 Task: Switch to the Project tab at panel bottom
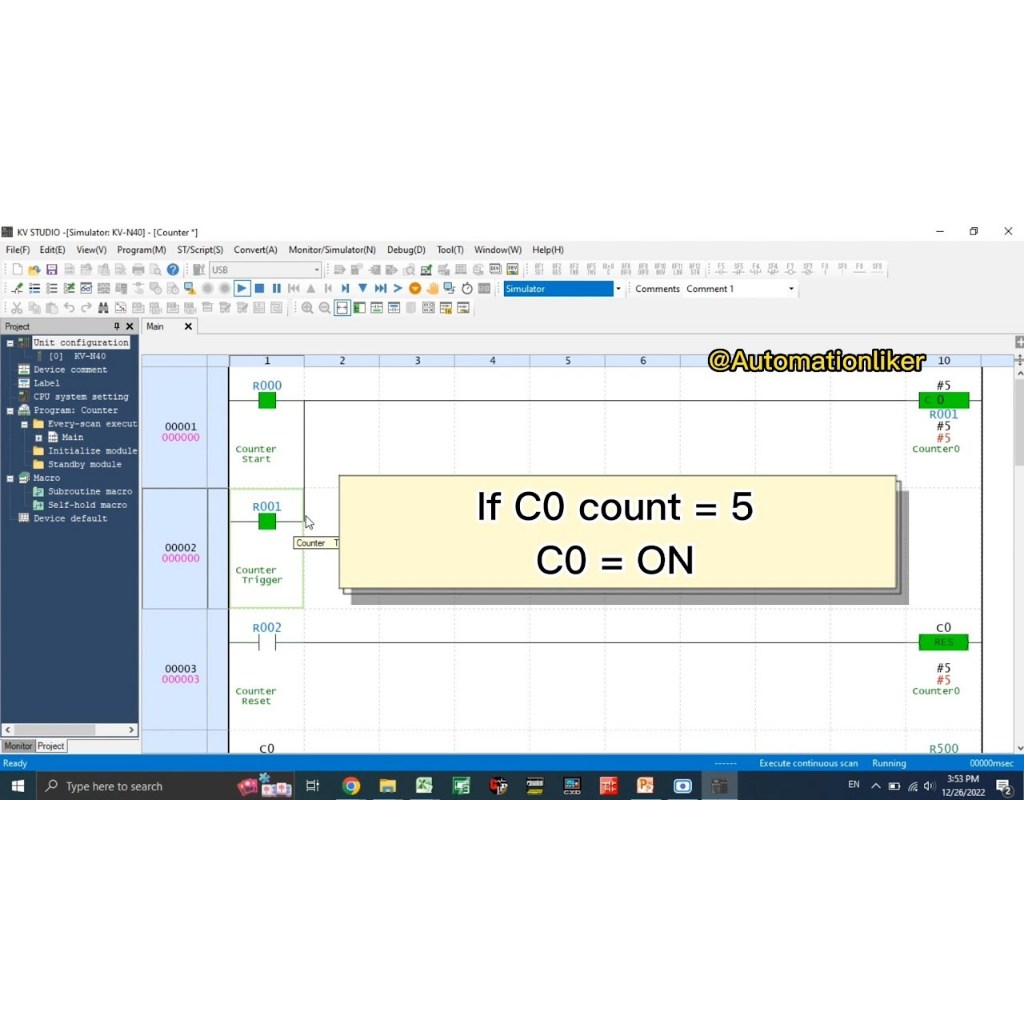coord(50,745)
